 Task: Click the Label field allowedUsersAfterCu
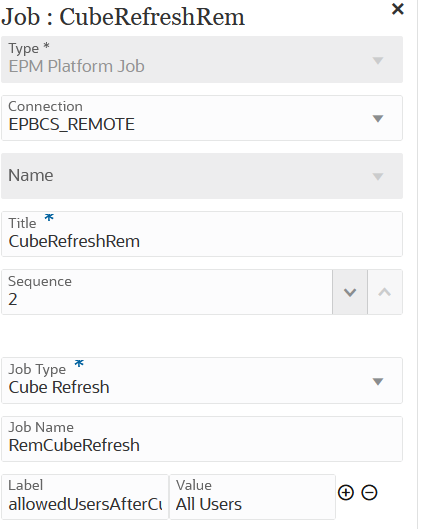click(x=85, y=497)
